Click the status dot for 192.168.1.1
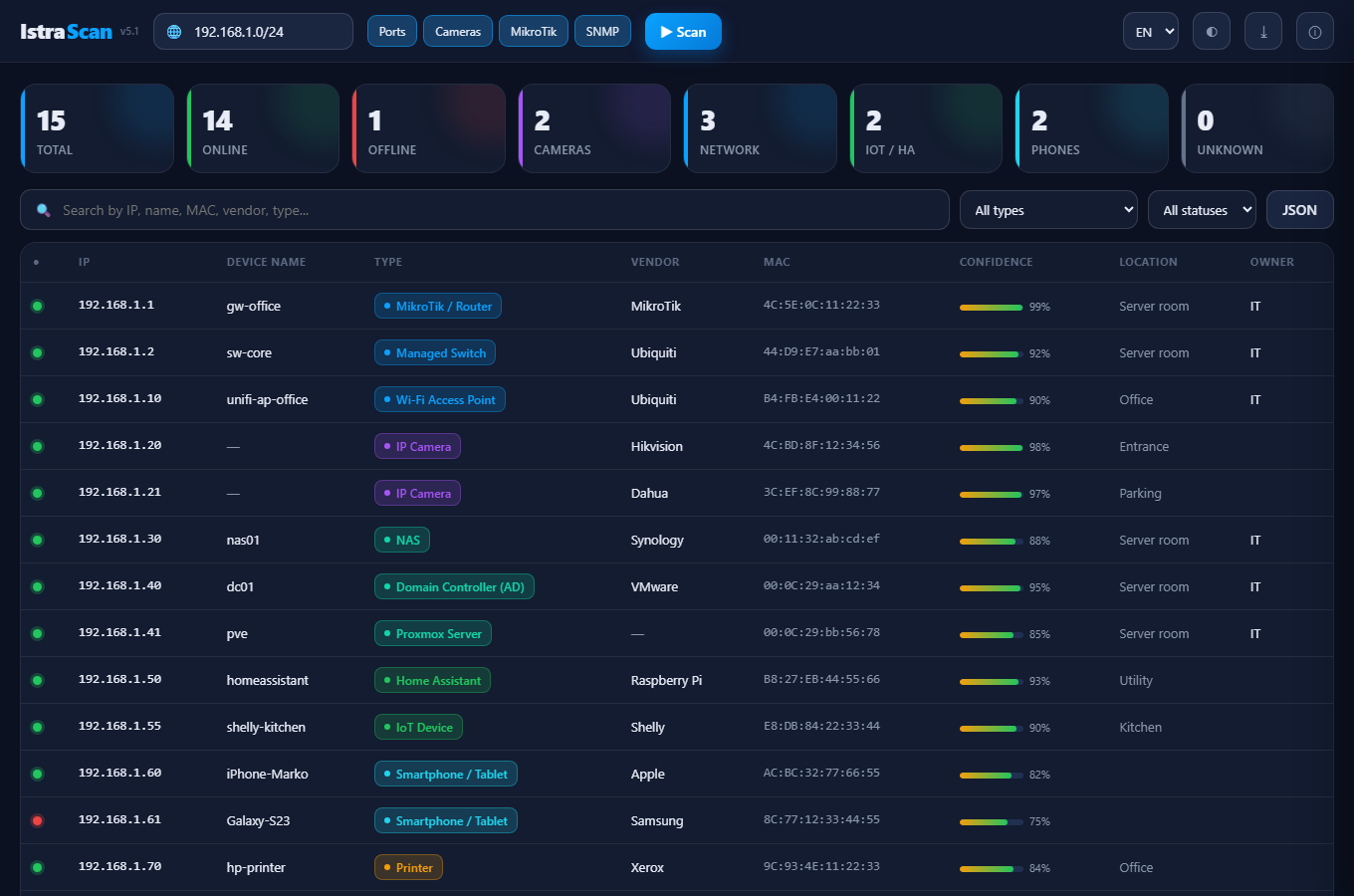This screenshot has height=896, width=1354. (x=38, y=307)
